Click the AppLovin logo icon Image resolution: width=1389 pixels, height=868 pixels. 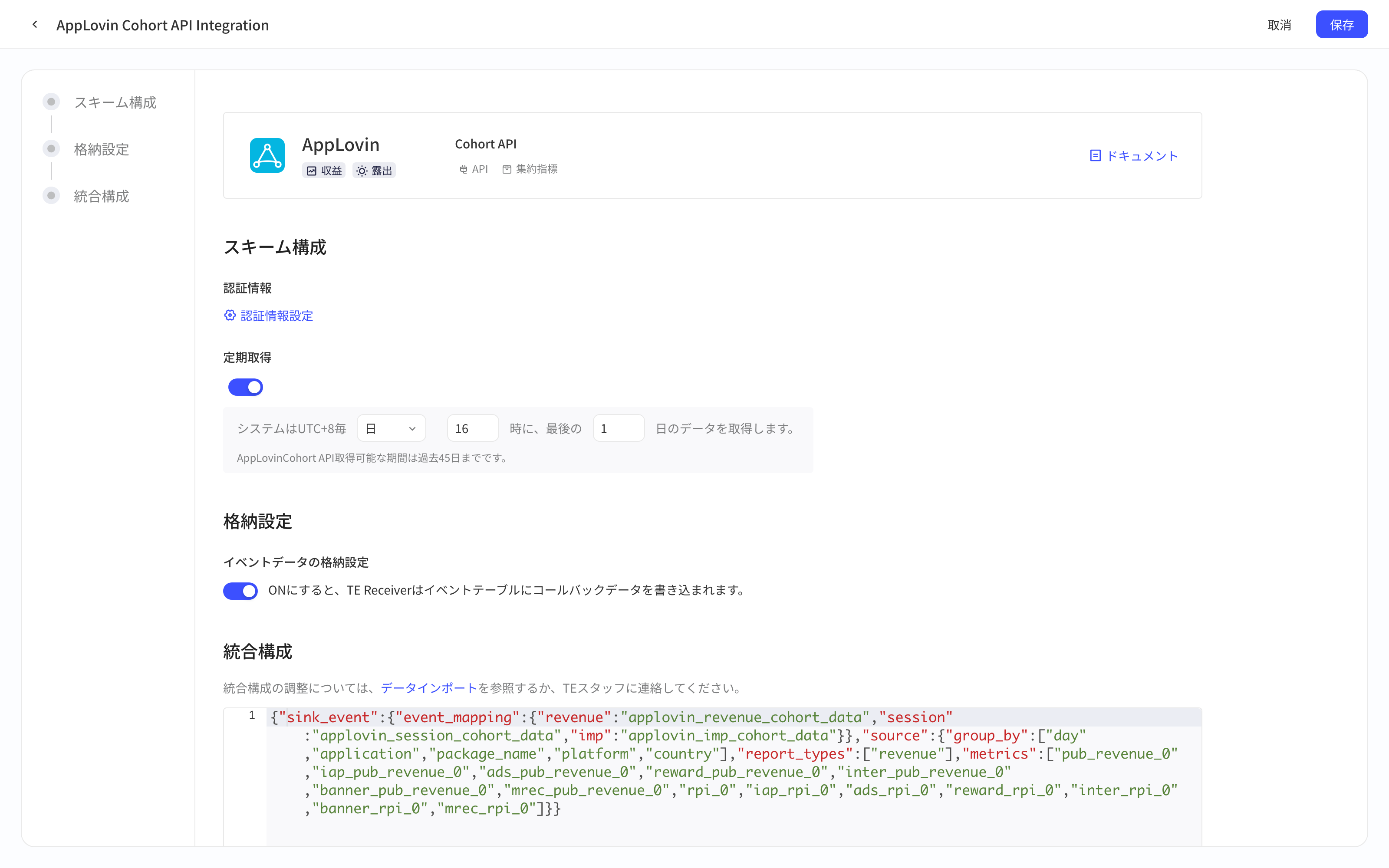267,155
